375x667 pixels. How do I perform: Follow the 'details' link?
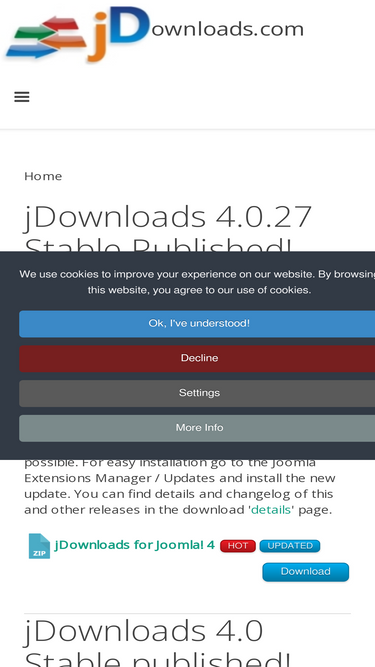pyautogui.click(x=271, y=510)
